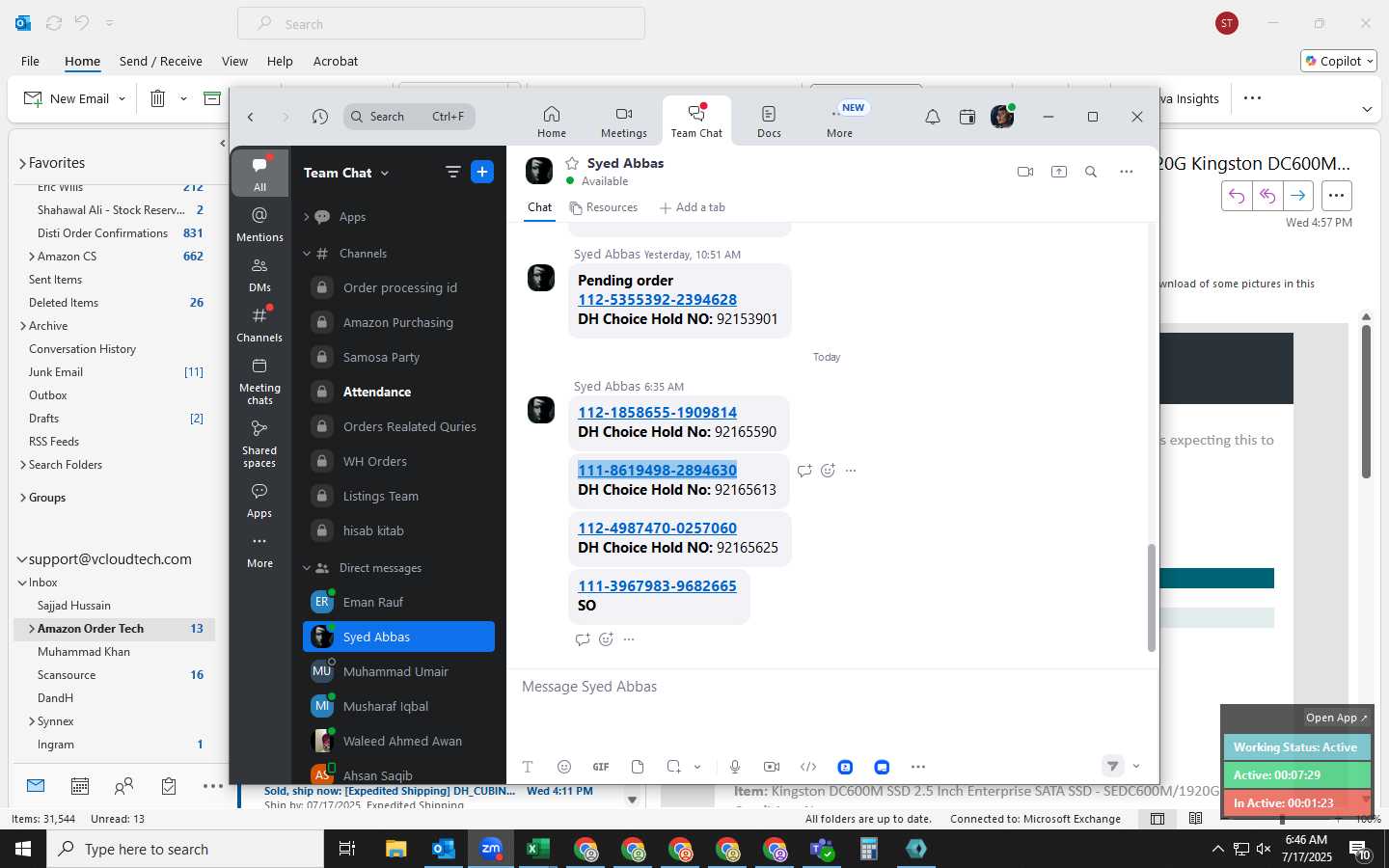Viewport: 1389px width, 868px height.
Task: Insert code snippet using code icon
Action: click(808, 767)
